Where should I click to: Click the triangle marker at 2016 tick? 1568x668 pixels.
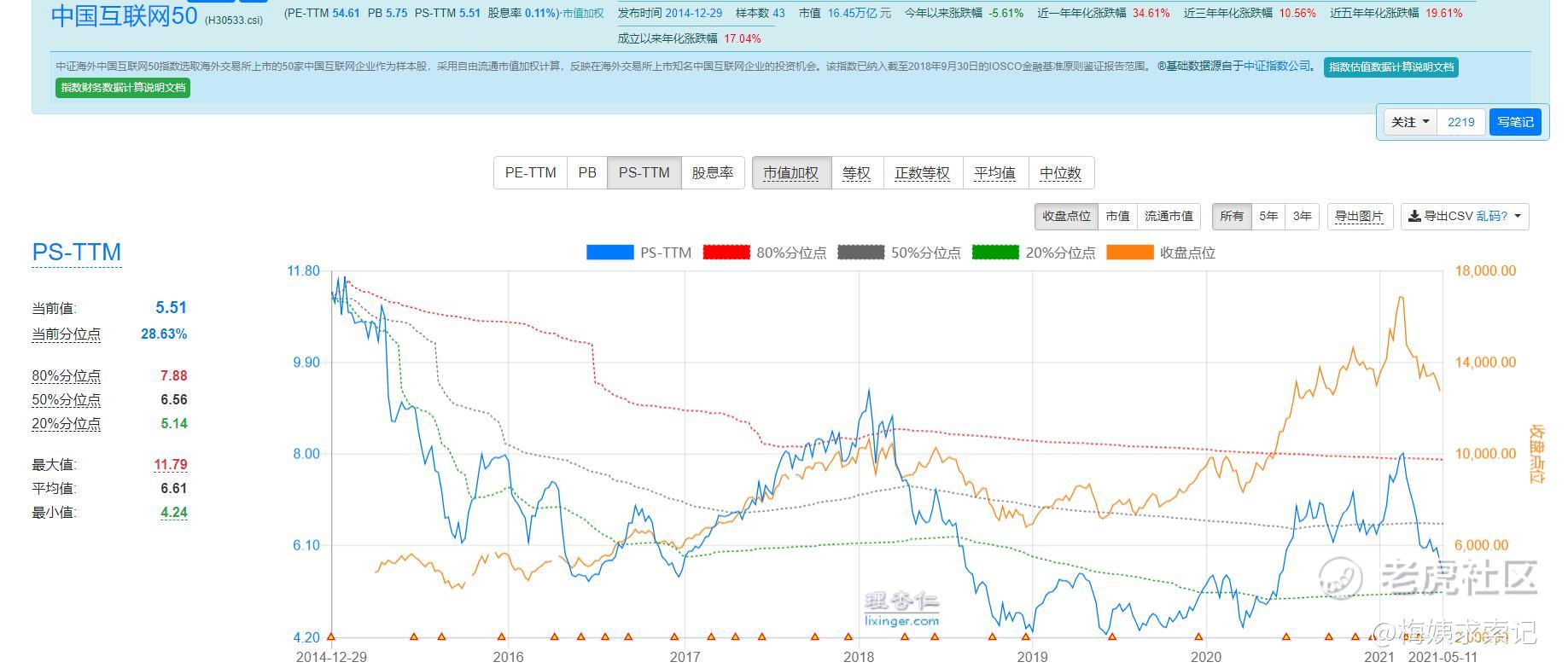pos(501,636)
